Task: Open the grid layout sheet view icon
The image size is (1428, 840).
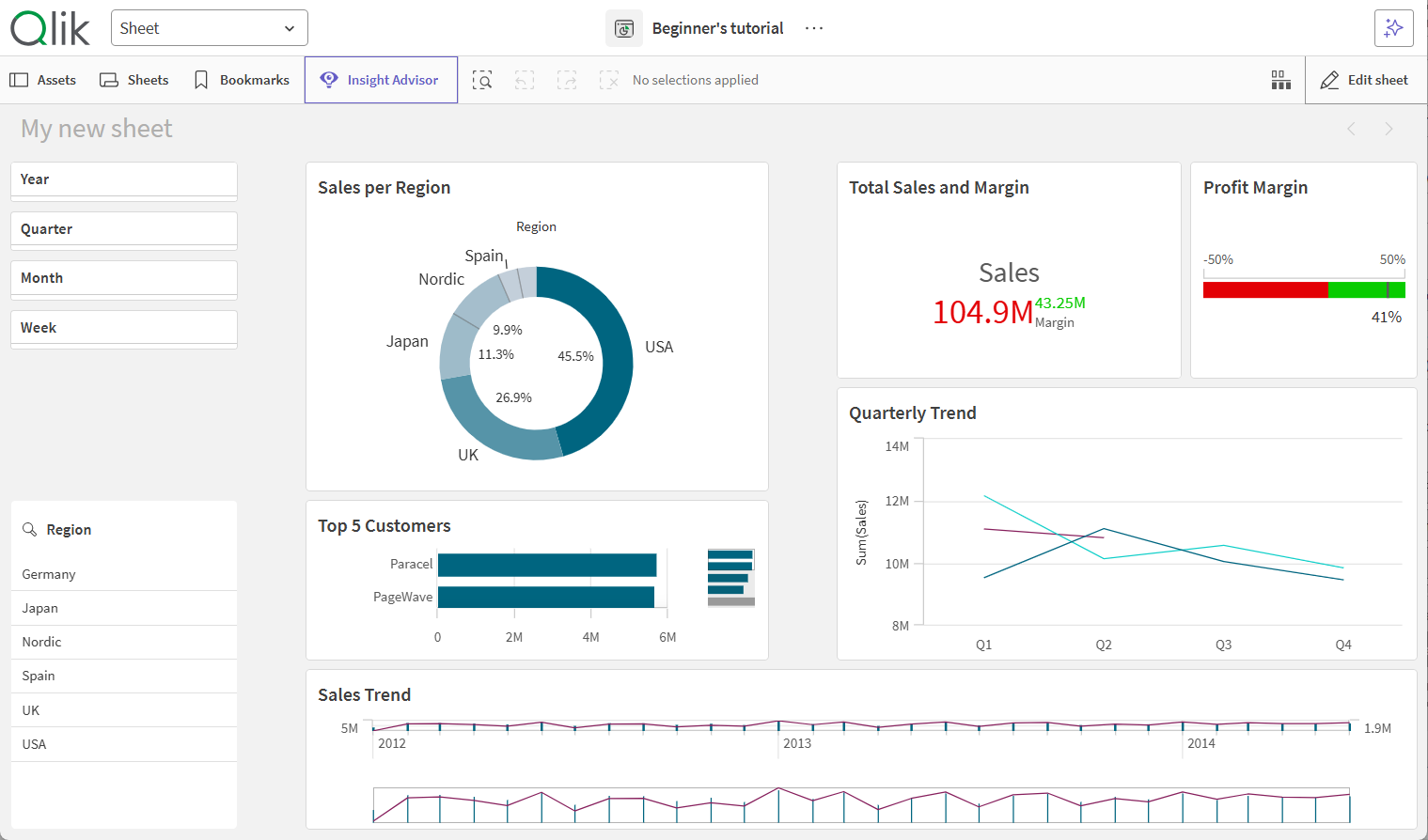Action: [1280, 80]
